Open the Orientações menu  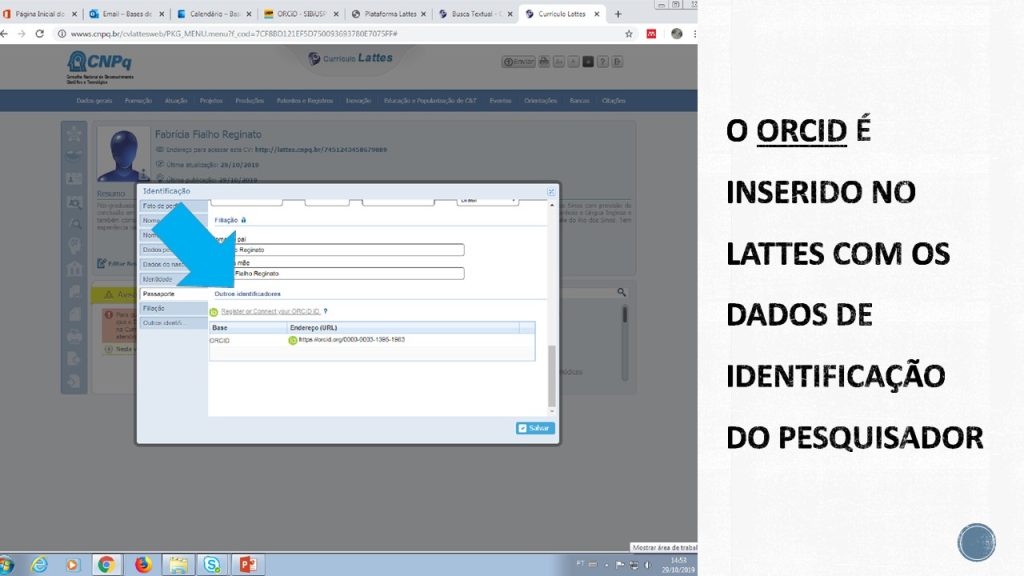coord(540,101)
